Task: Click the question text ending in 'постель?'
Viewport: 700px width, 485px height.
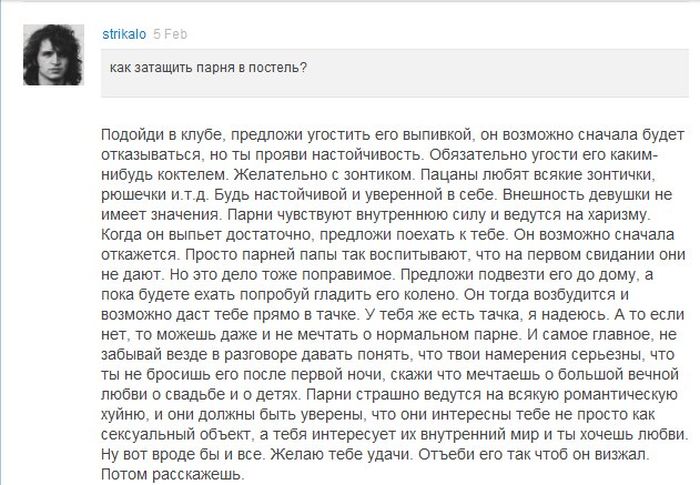Action: [x=208, y=68]
